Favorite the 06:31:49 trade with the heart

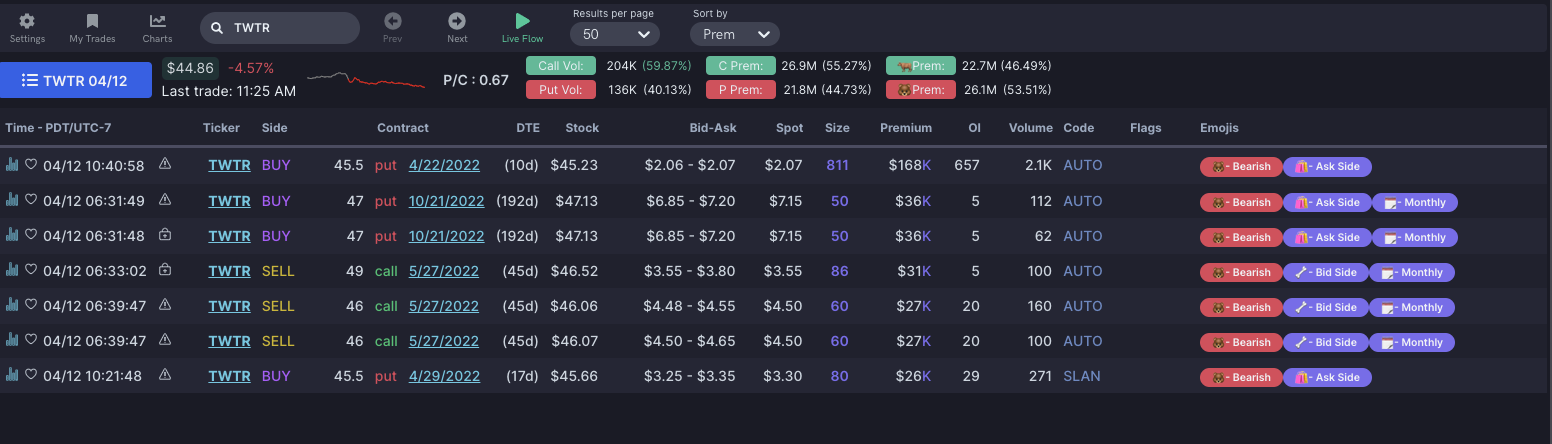pyautogui.click(x=31, y=200)
